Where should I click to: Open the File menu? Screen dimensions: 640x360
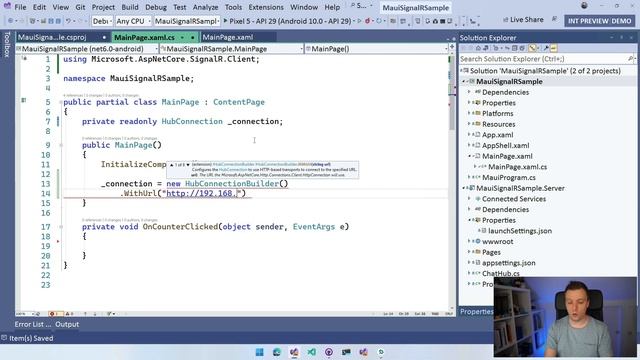click(x=20, y=7)
